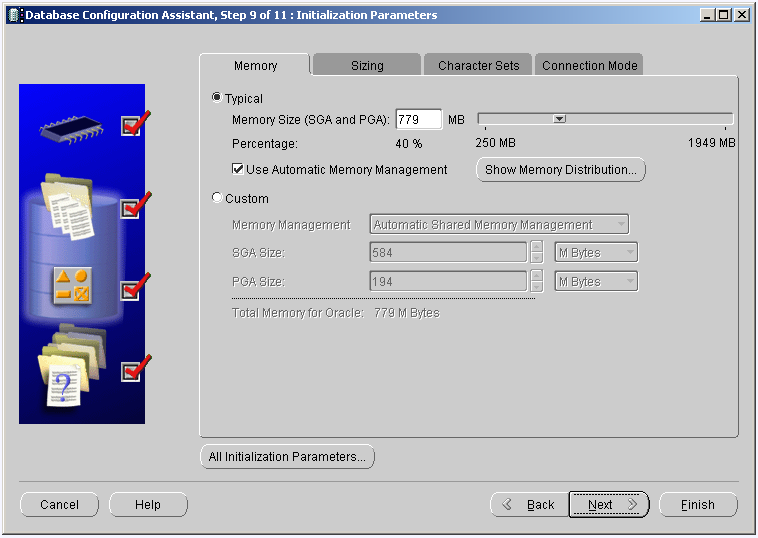Minimize the Database Configuration Assistant window
The height and width of the screenshot is (538, 758).
707,15
